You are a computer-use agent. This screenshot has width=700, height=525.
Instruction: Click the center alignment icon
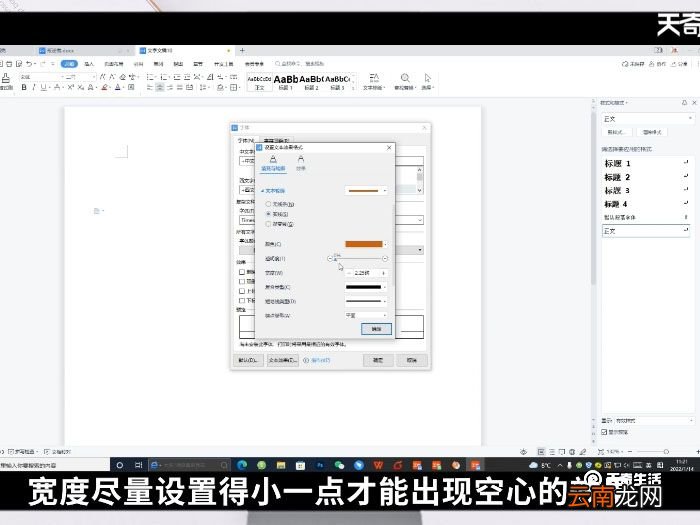click(160, 88)
